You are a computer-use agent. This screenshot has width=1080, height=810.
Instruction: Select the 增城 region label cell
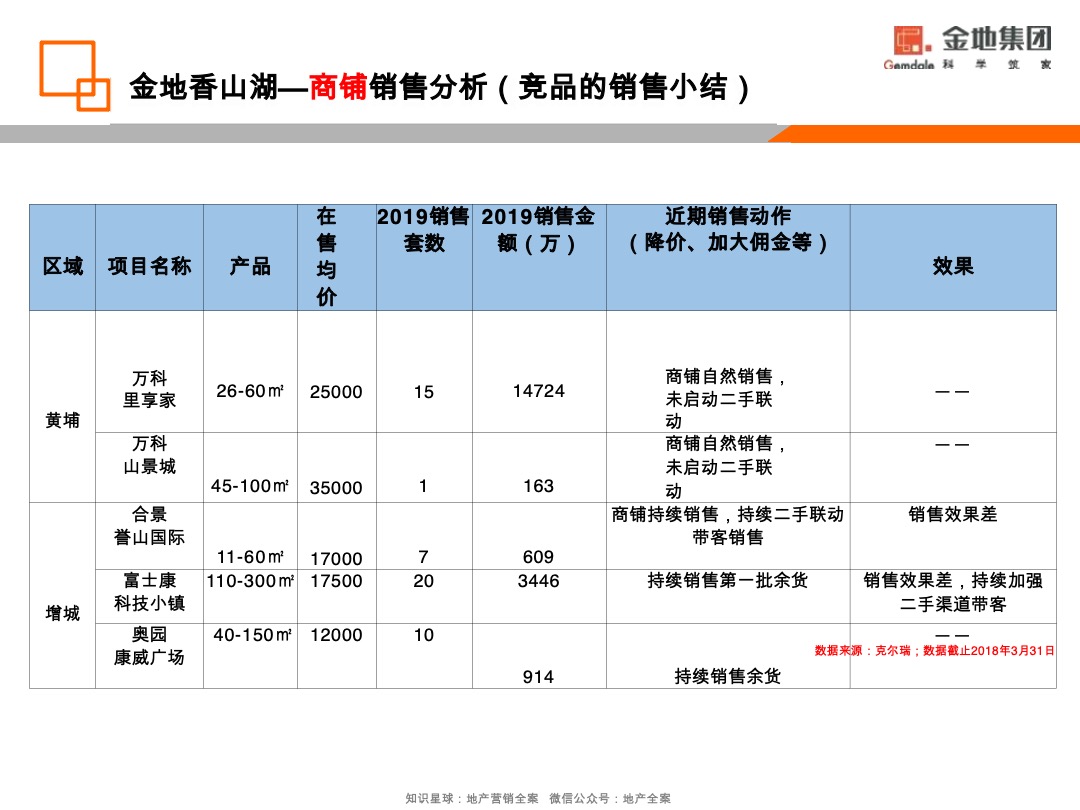tap(63, 615)
